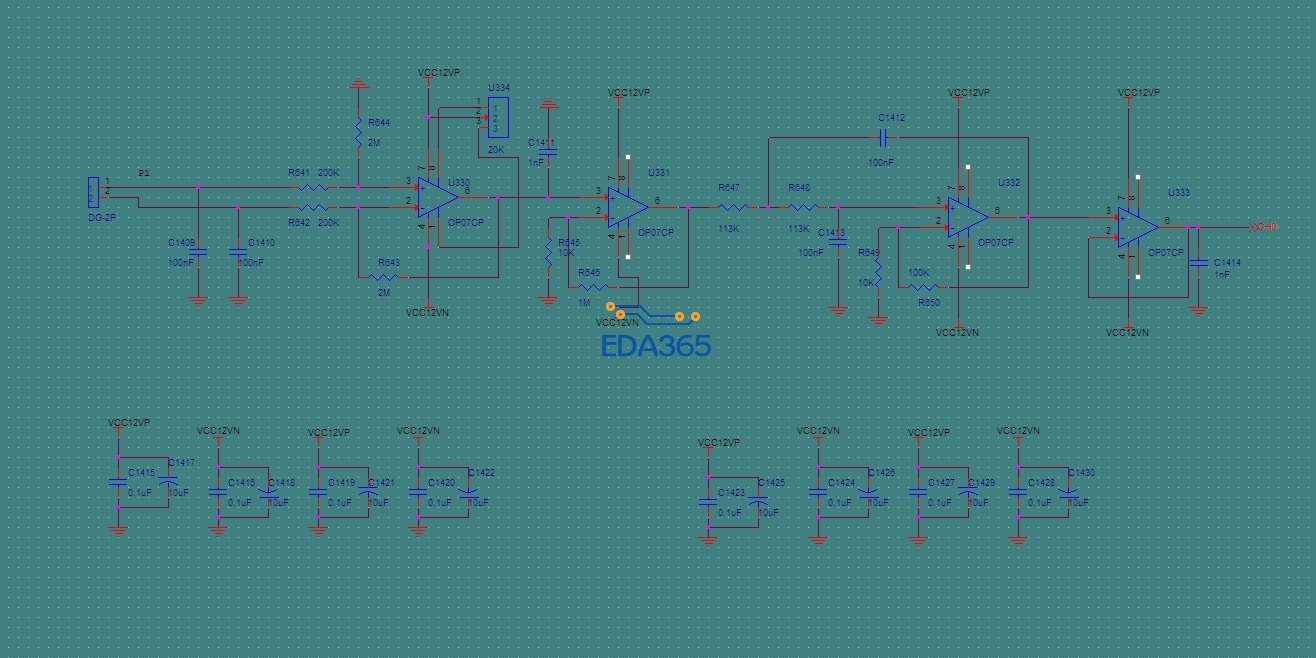The width and height of the screenshot is (1316, 658).
Task: Click the VCC12VP label above C1423
Action: point(719,443)
